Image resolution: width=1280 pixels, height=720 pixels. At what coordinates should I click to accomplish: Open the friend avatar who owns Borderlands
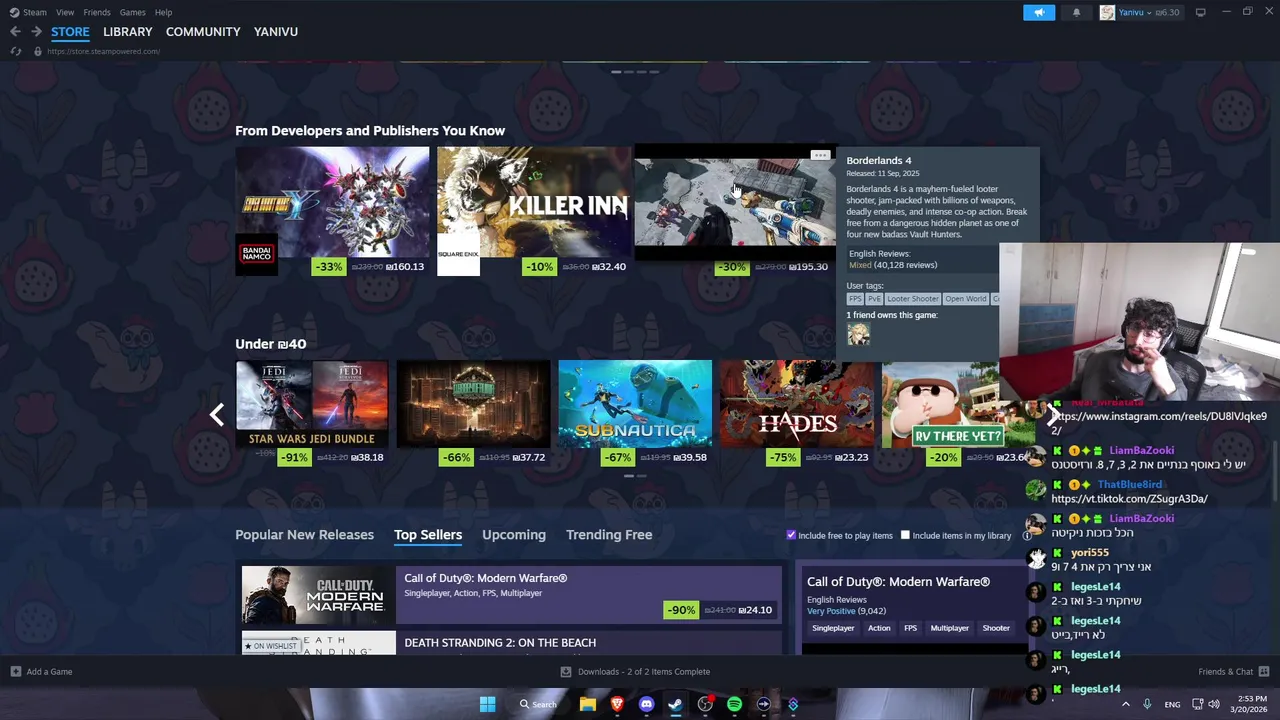point(858,334)
